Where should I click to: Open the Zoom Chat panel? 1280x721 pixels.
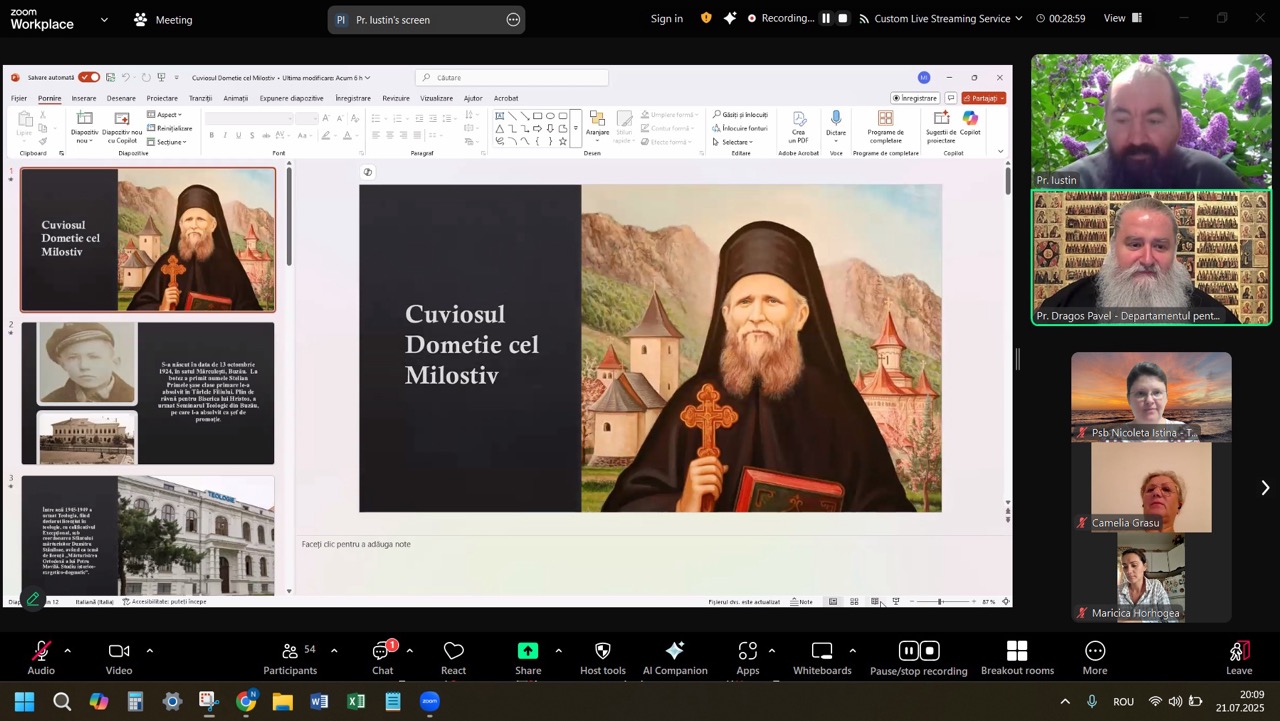[382, 656]
